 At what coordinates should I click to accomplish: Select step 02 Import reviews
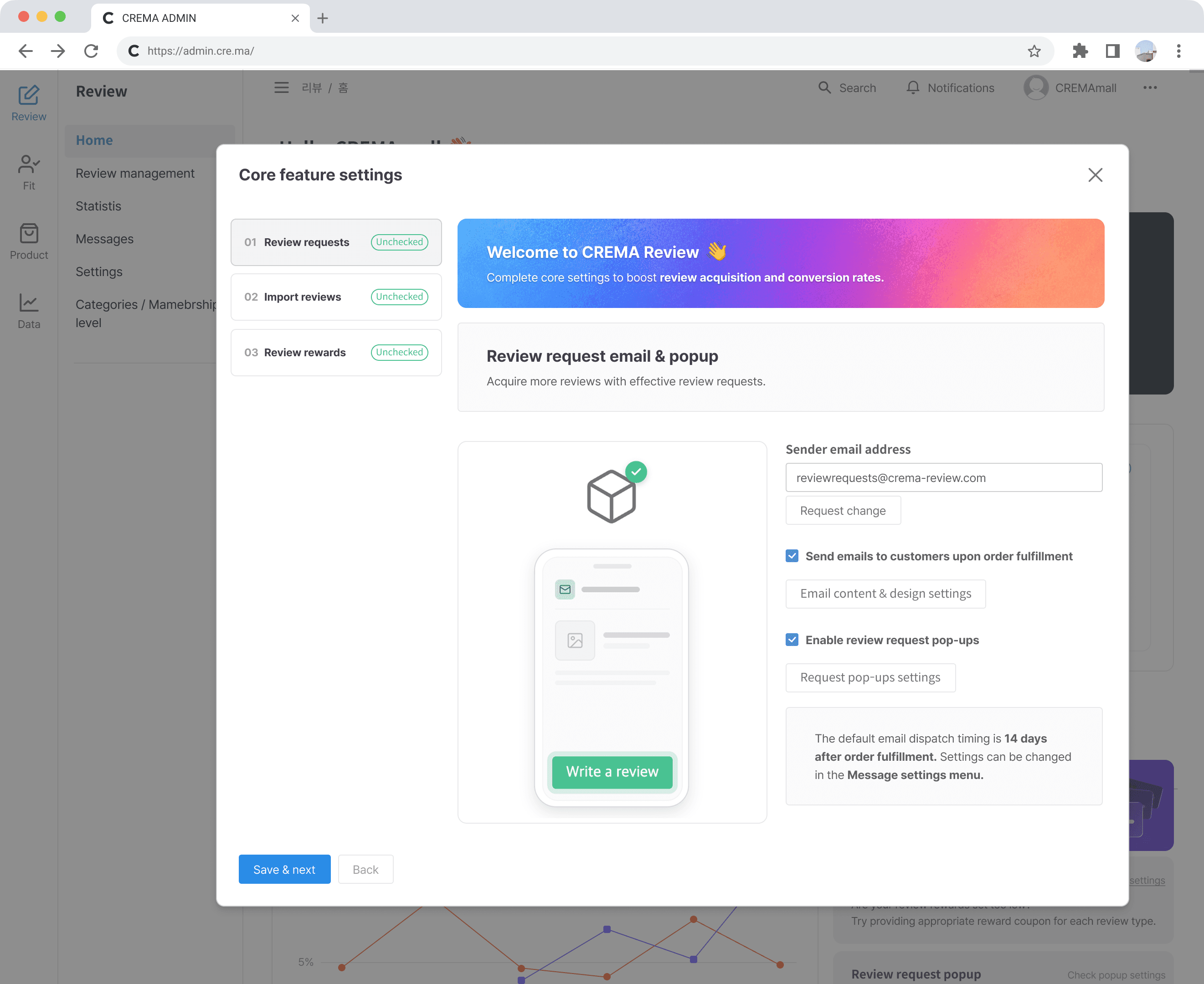tap(336, 297)
